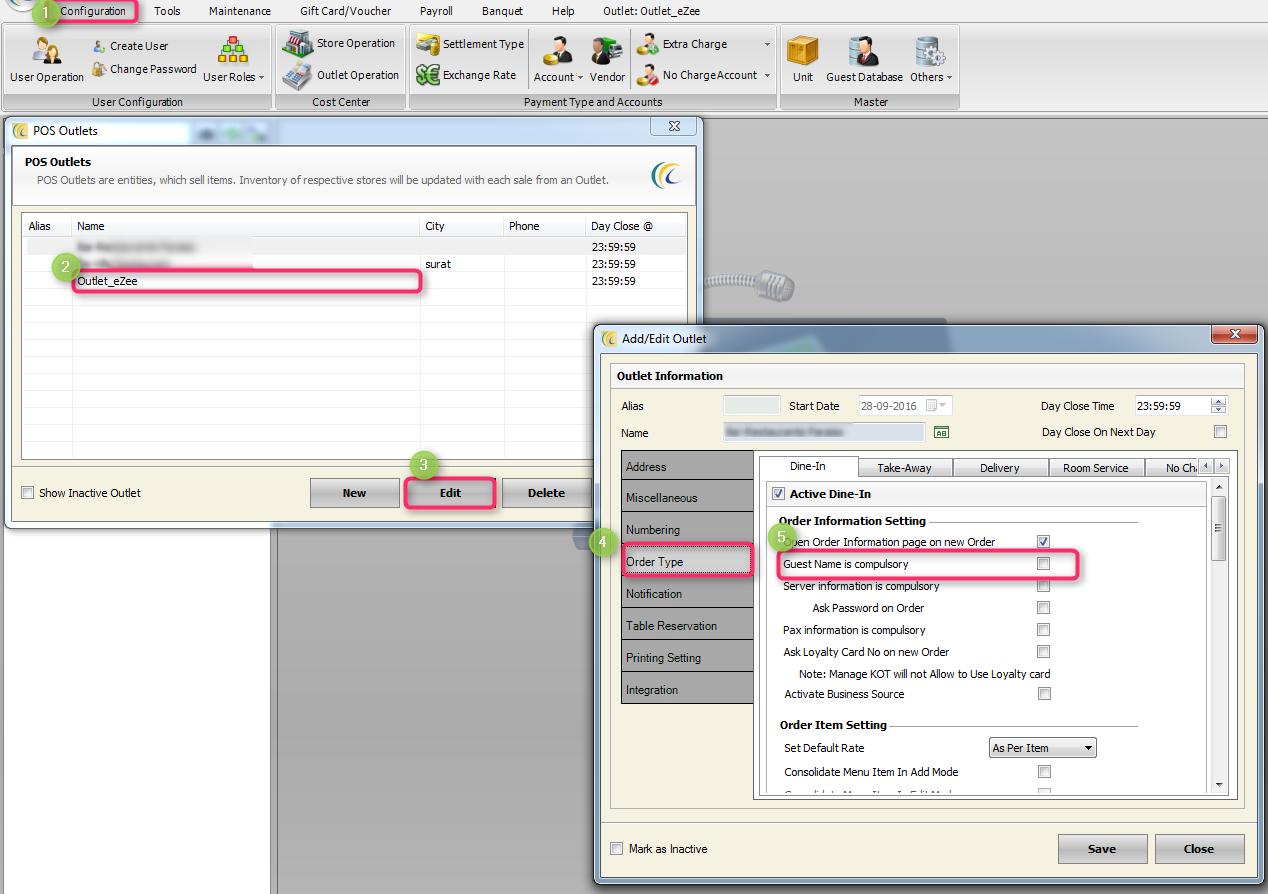Screen dimensions: 1268x894
Task: Toggle Day Close On Next Day checkbox
Action: tap(1219, 432)
